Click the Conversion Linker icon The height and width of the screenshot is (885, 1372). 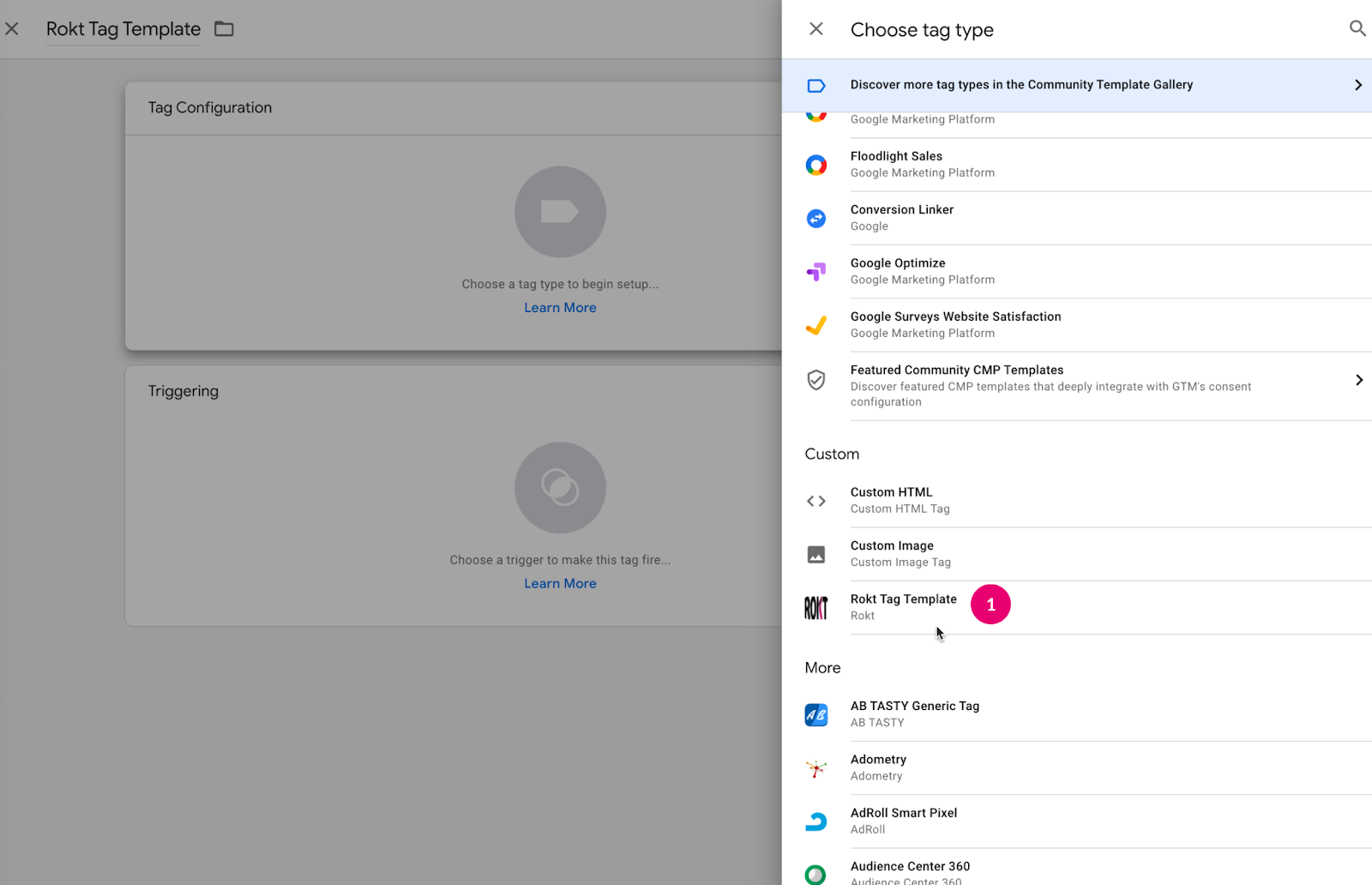pos(816,219)
